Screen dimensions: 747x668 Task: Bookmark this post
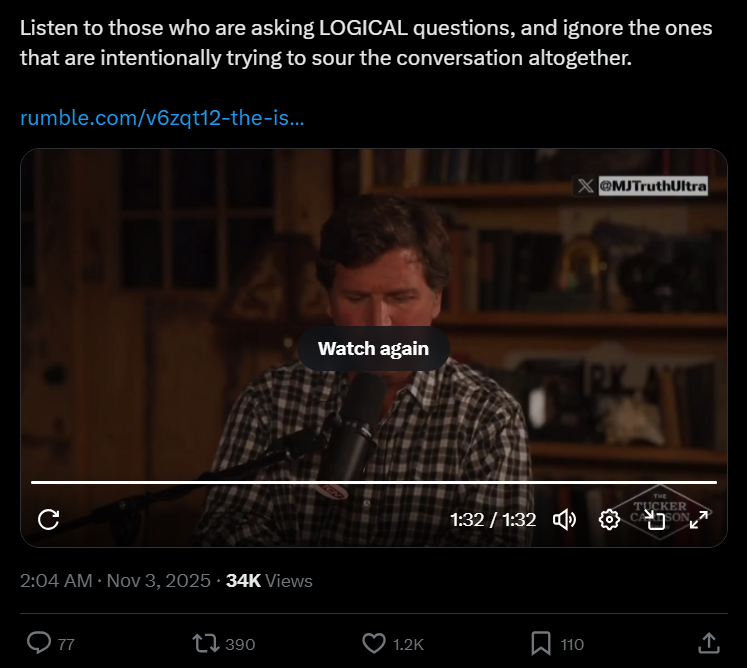[541, 643]
